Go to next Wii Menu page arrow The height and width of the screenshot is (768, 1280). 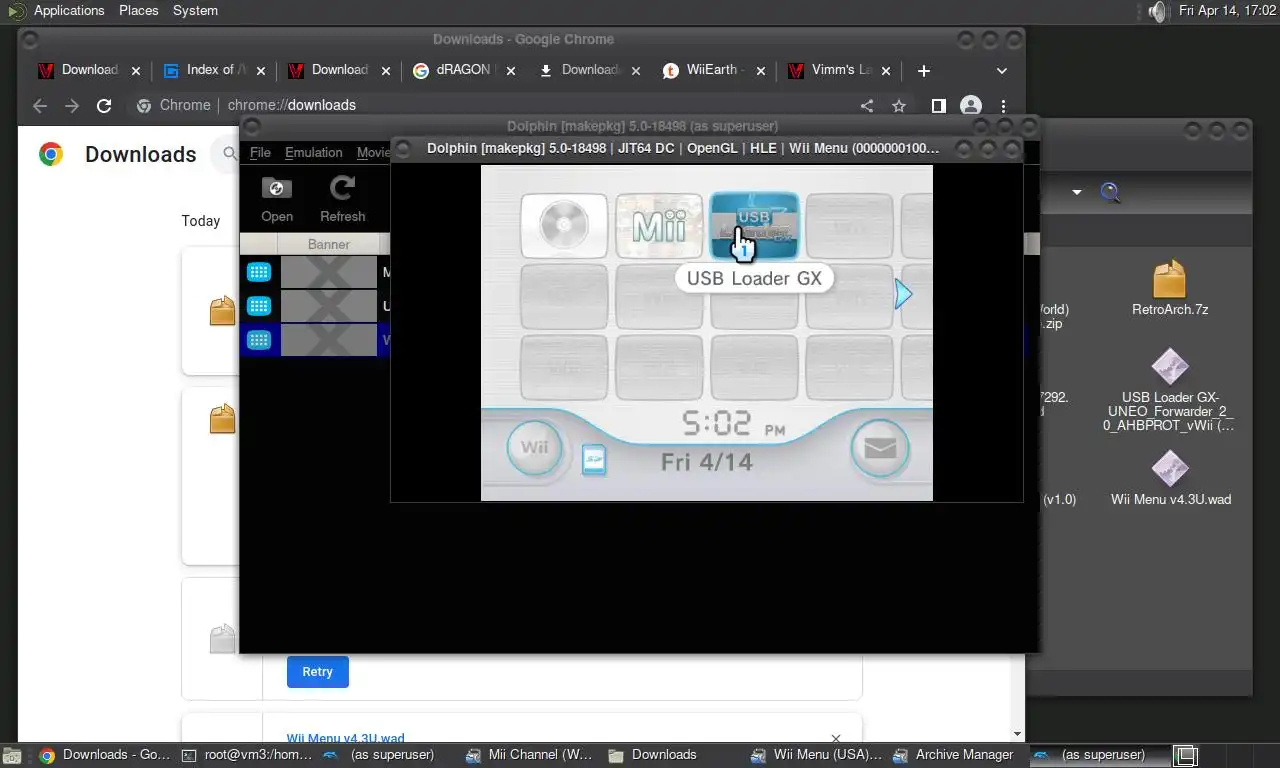point(903,294)
